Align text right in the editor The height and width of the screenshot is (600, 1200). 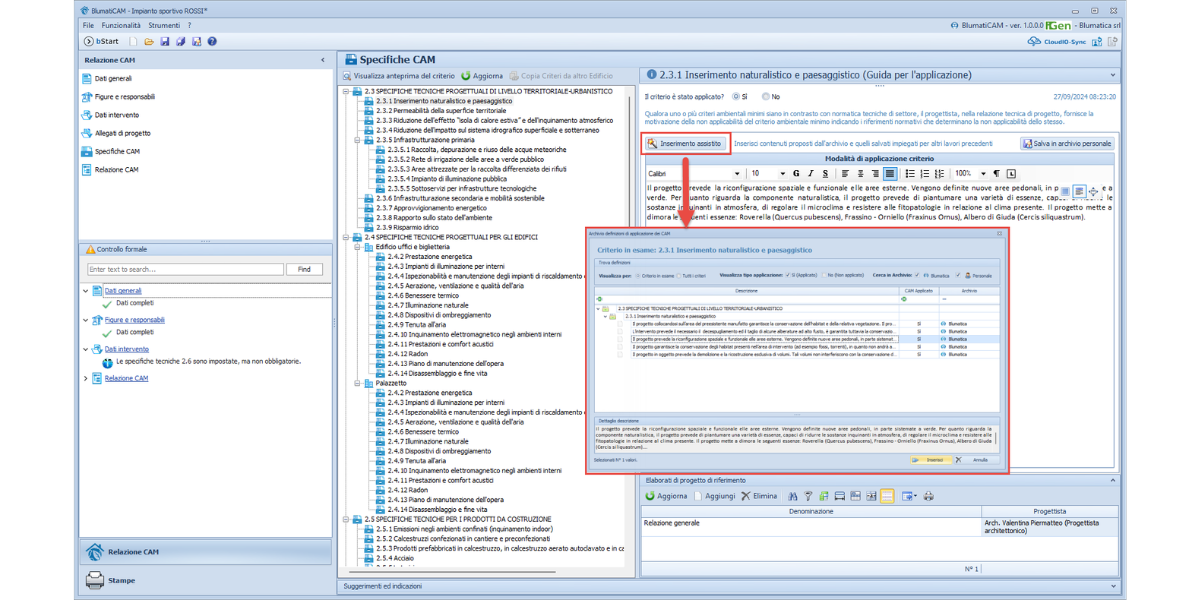tap(875, 173)
